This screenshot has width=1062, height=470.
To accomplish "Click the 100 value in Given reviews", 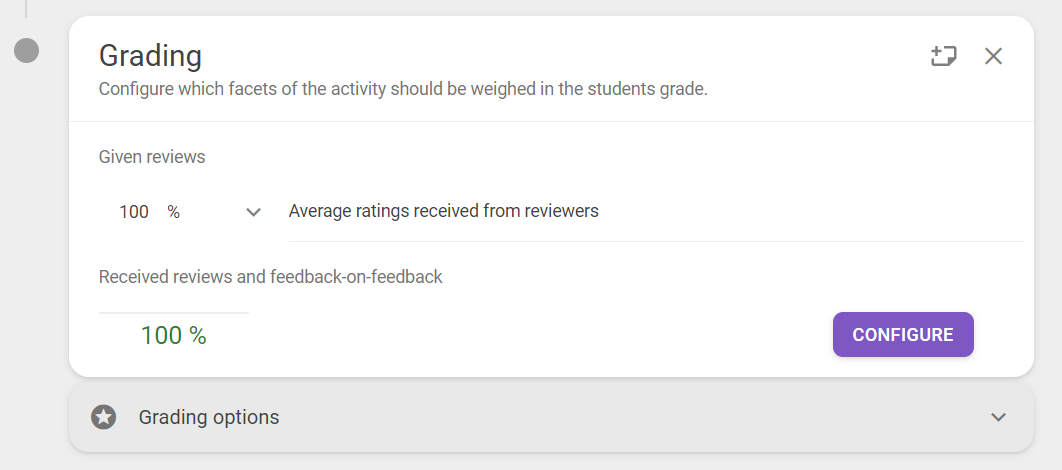I will coord(134,212).
